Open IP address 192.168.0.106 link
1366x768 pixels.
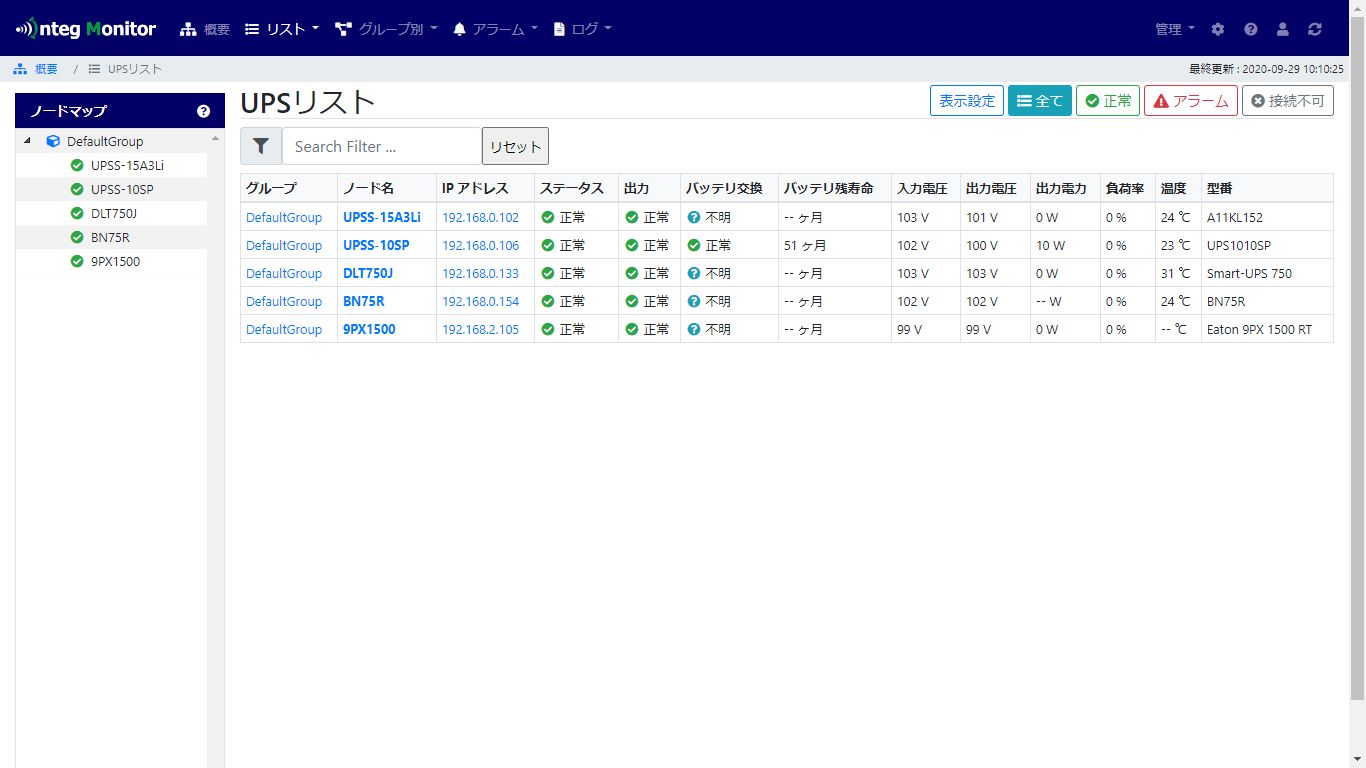(x=481, y=245)
